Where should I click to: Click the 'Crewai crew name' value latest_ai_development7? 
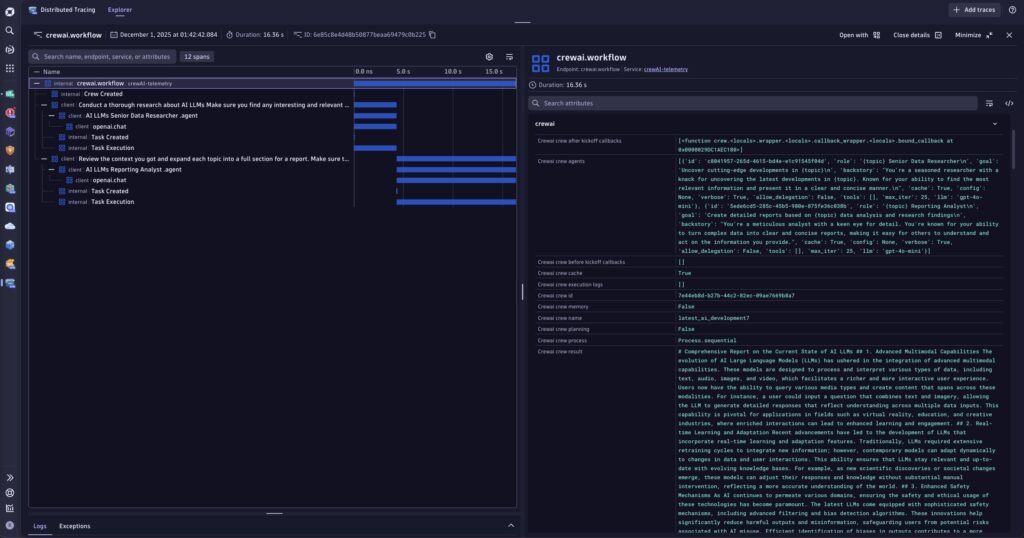click(713, 318)
